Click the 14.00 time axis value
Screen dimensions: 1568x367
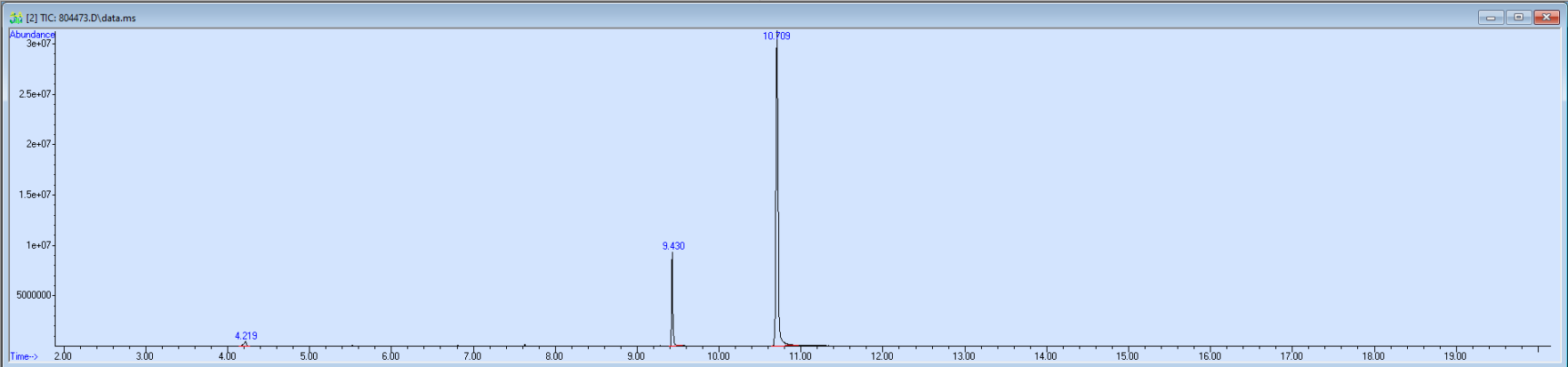pos(1045,356)
